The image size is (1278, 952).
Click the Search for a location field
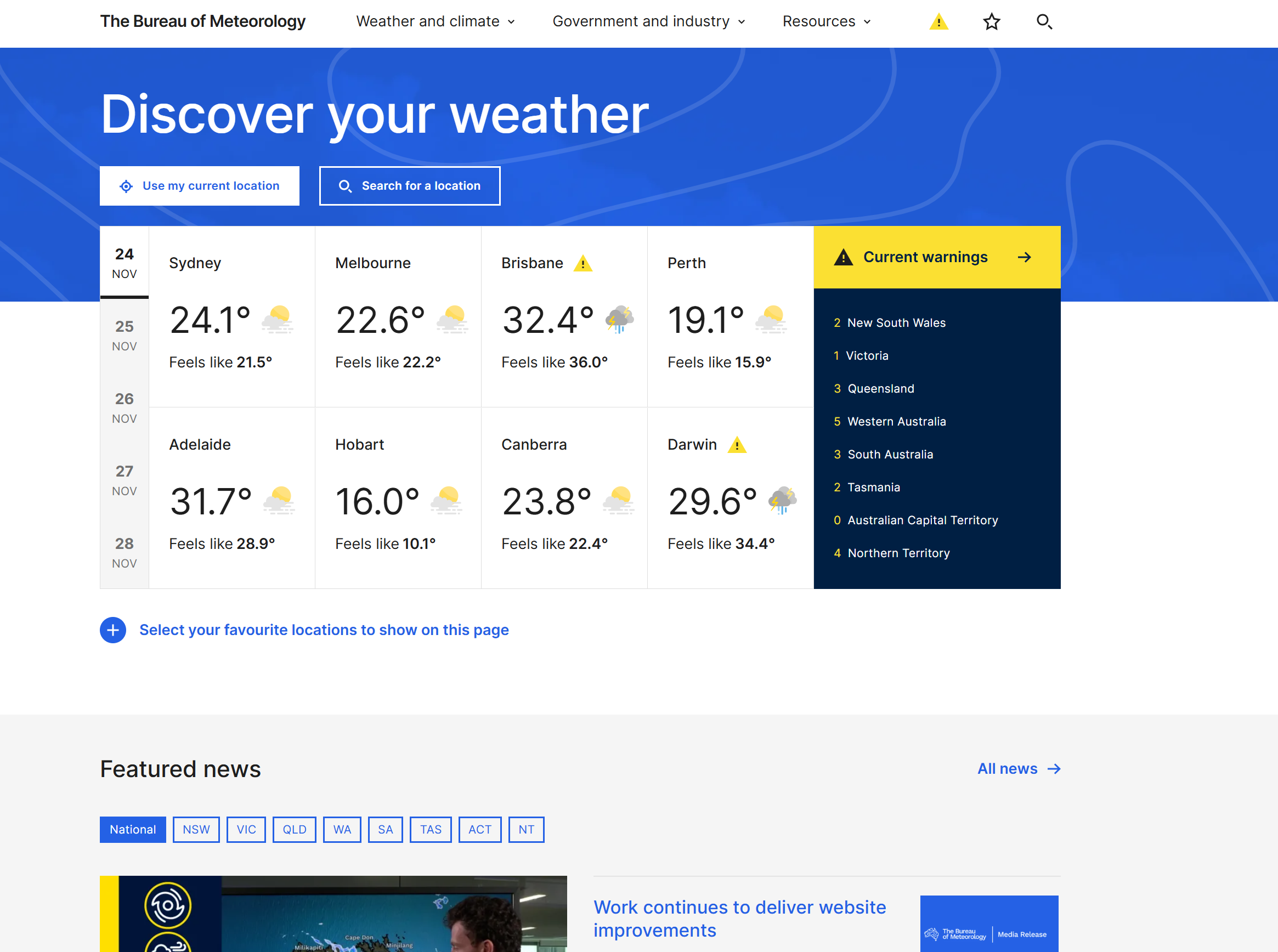click(410, 185)
